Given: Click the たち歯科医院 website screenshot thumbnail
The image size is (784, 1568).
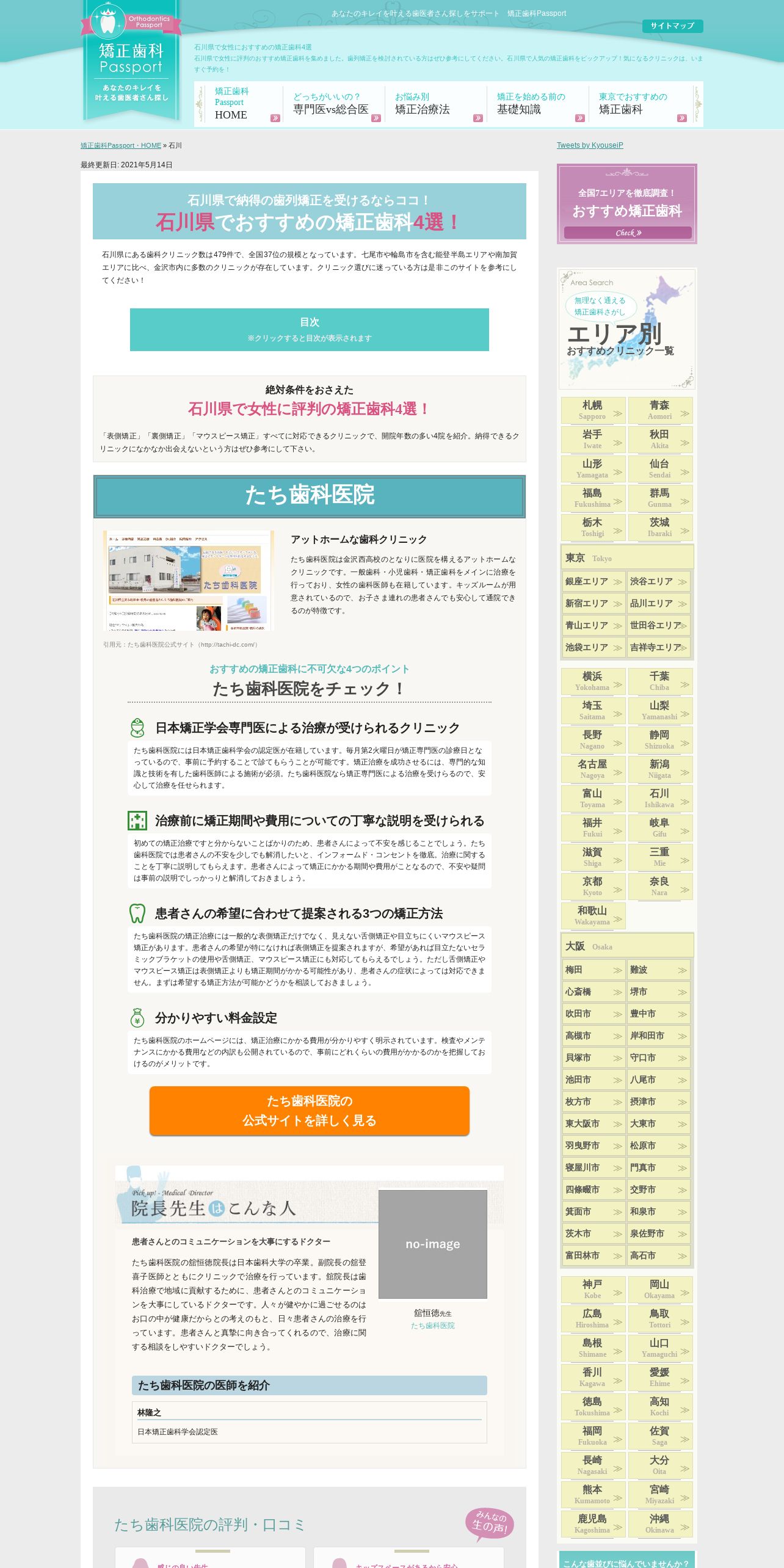Looking at the screenshot, I should click(188, 581).
